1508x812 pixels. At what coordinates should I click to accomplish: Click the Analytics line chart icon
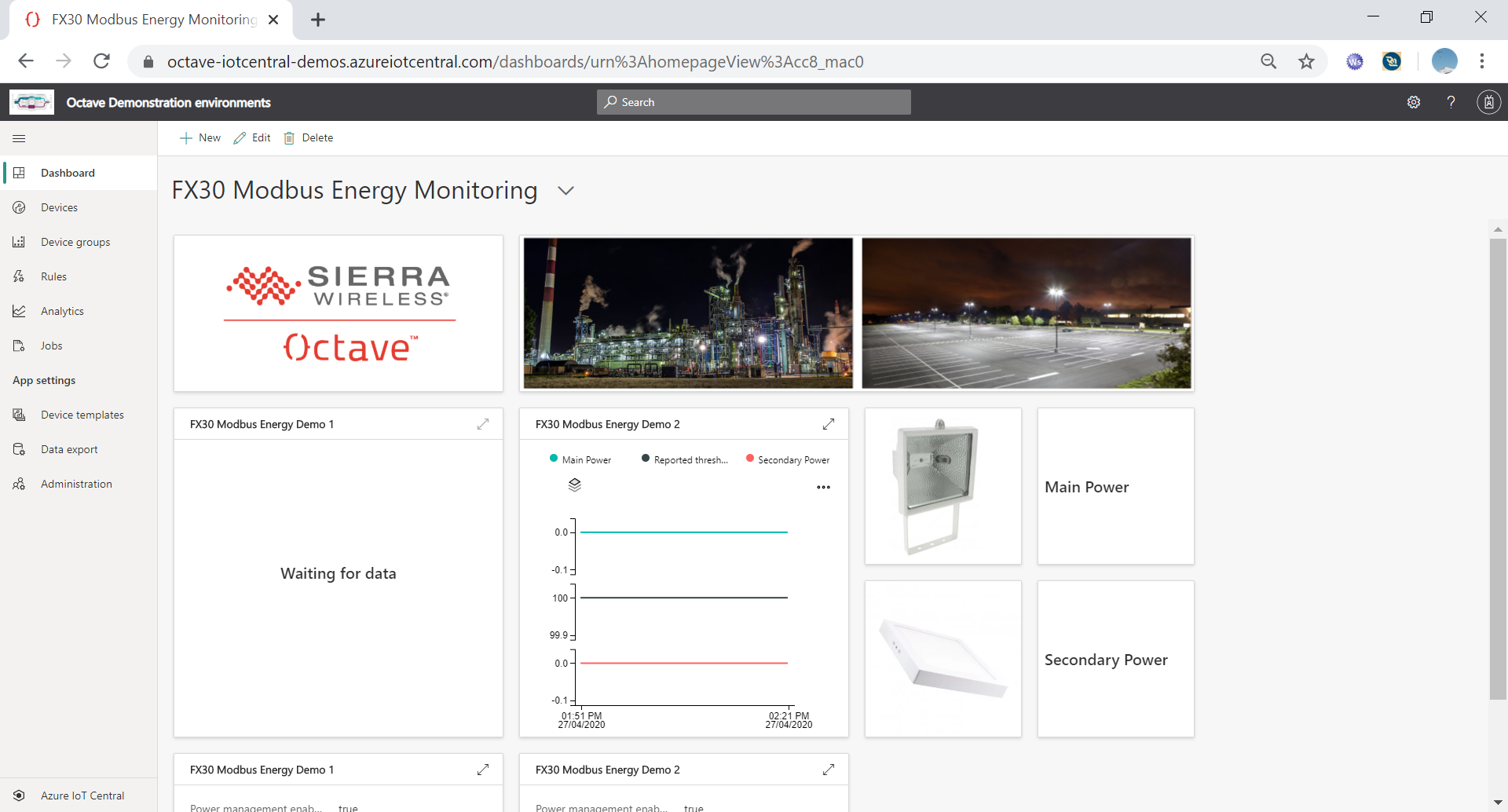[20, 311]
